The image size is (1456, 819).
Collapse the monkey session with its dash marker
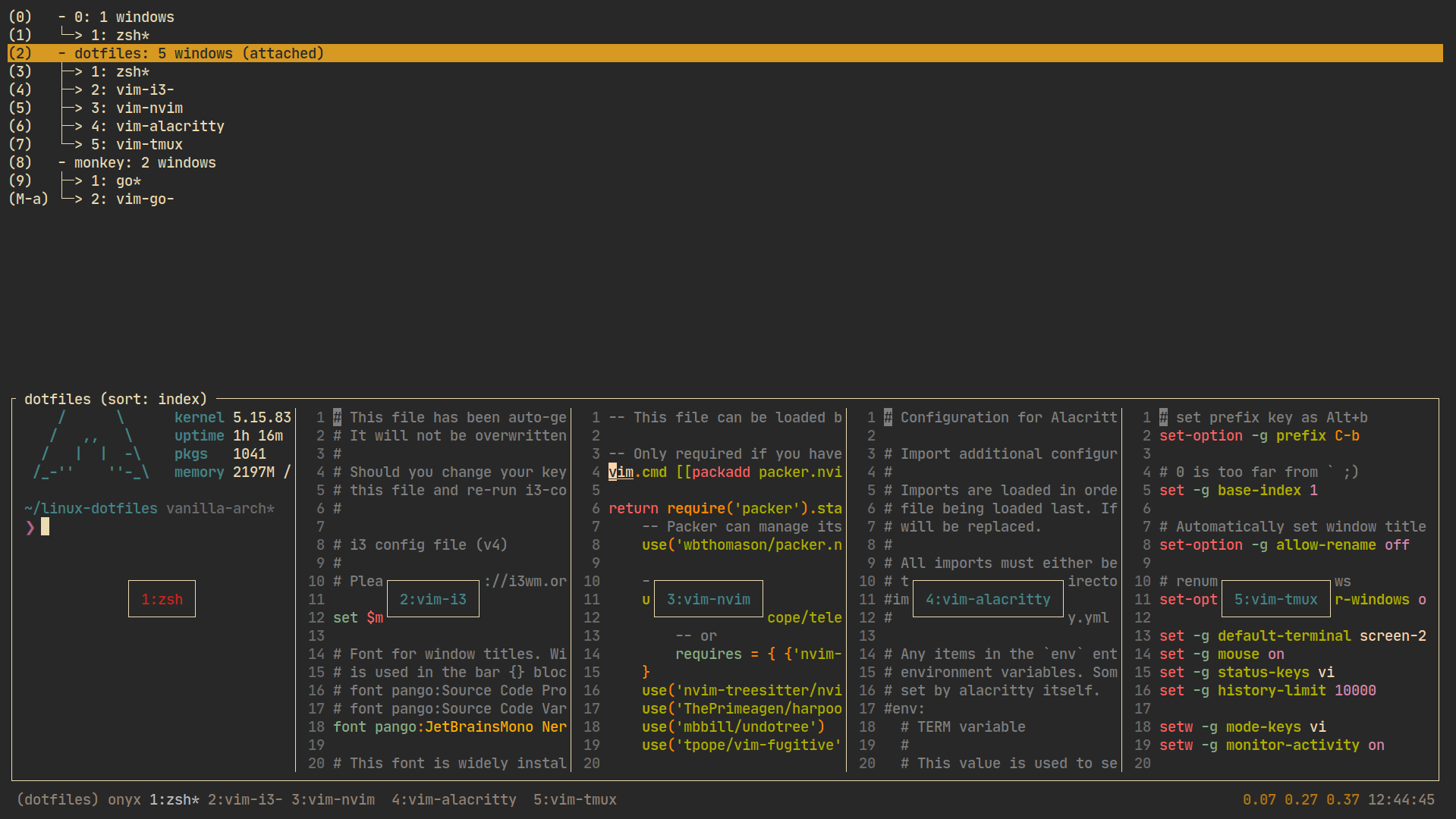pyautogui.click(x=61, y=162)
